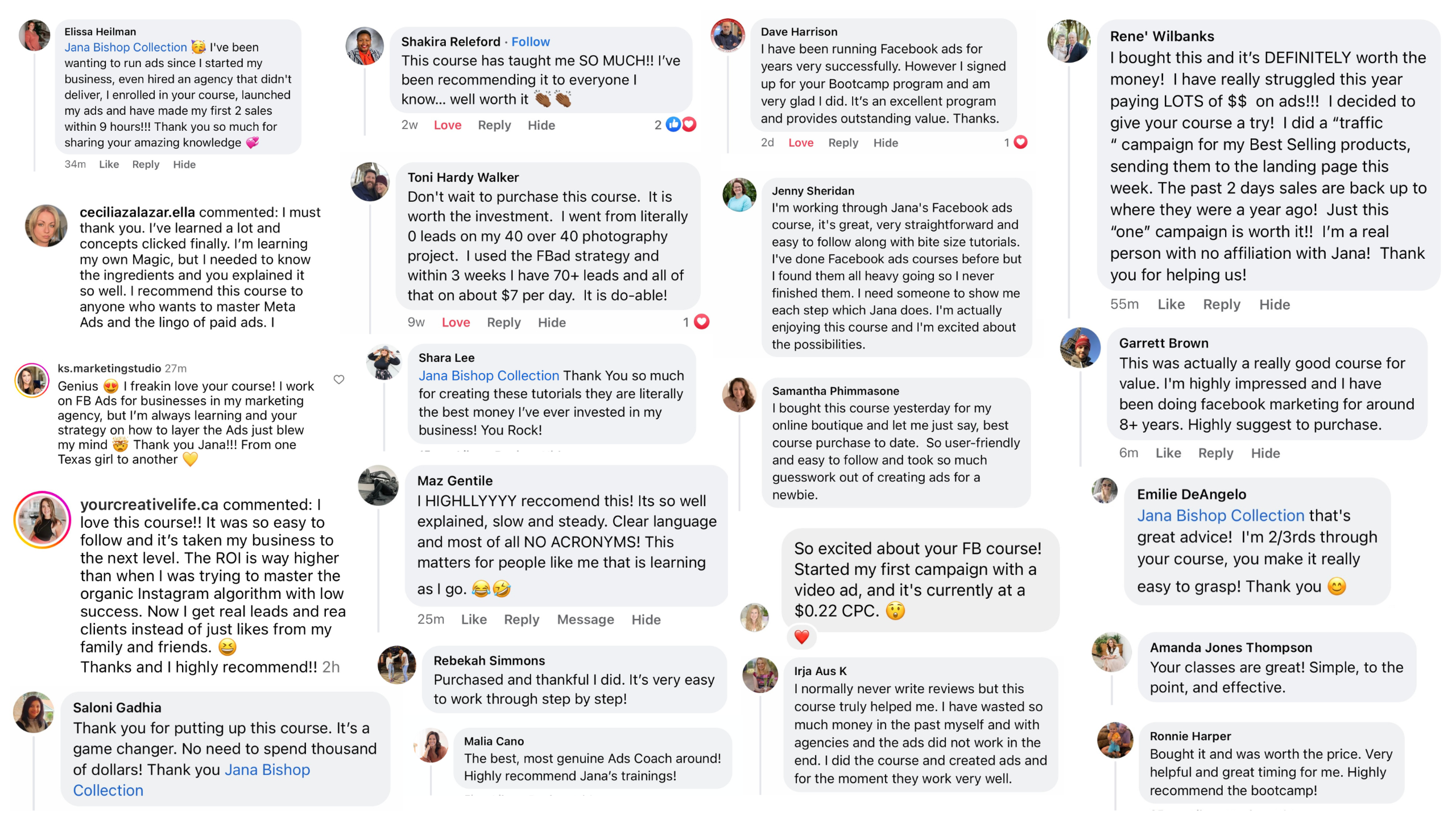Open Garrett Brown's profile picture
Screen dimensions: 1456x819
pos(1080,348)
